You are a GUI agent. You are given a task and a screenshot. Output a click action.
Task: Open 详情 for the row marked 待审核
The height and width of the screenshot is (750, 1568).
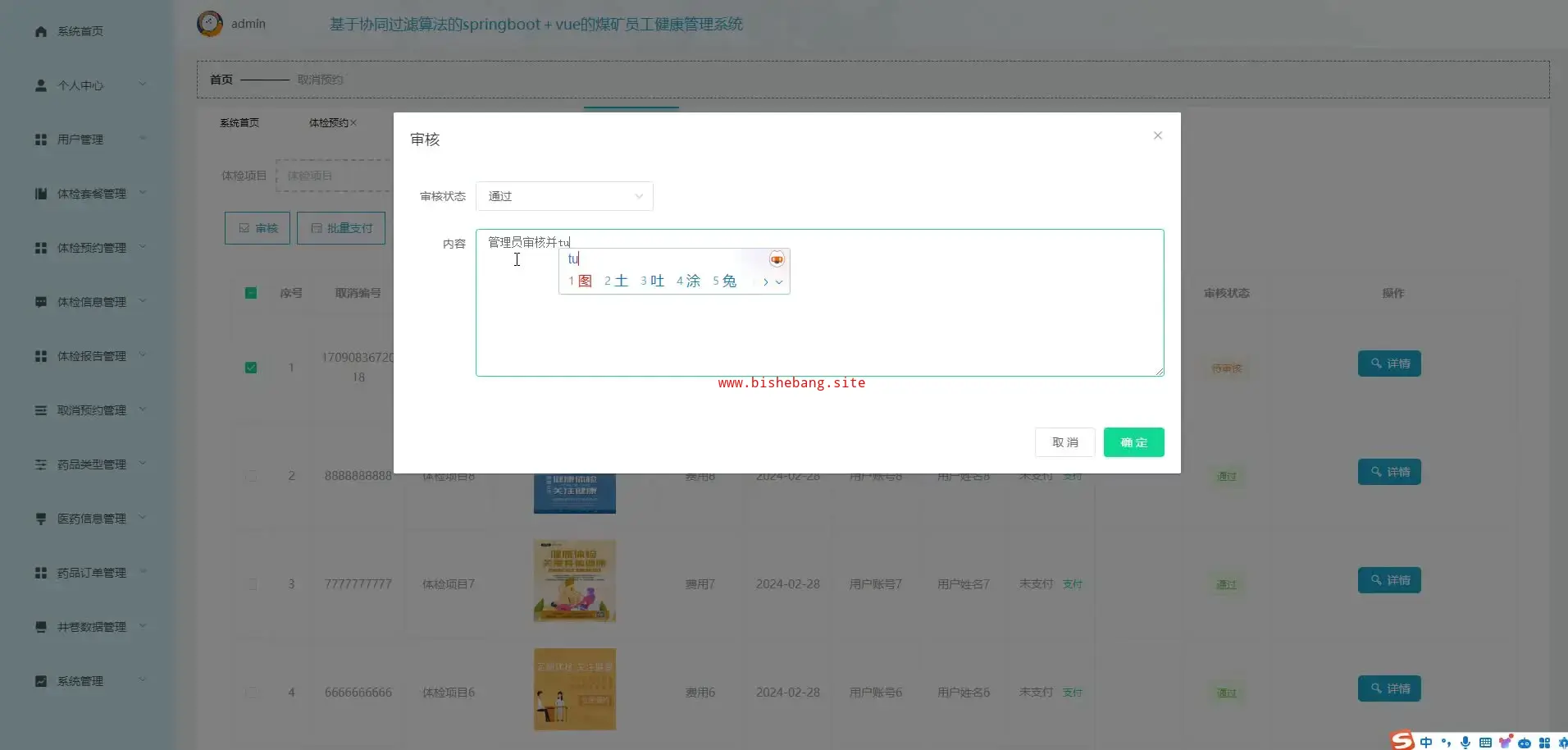1389,364
